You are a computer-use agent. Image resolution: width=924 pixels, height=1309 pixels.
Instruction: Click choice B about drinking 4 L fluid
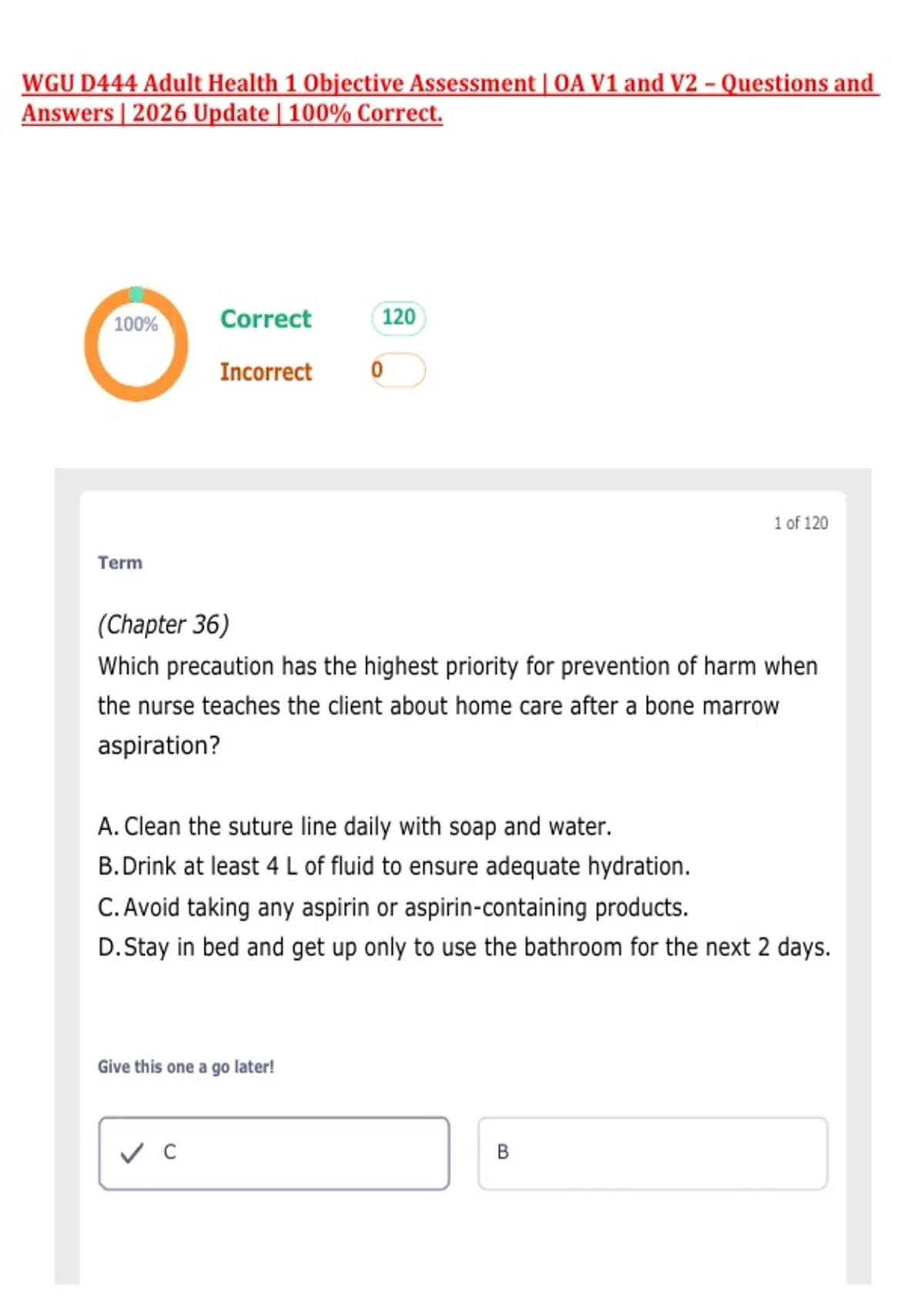(393, 867)
